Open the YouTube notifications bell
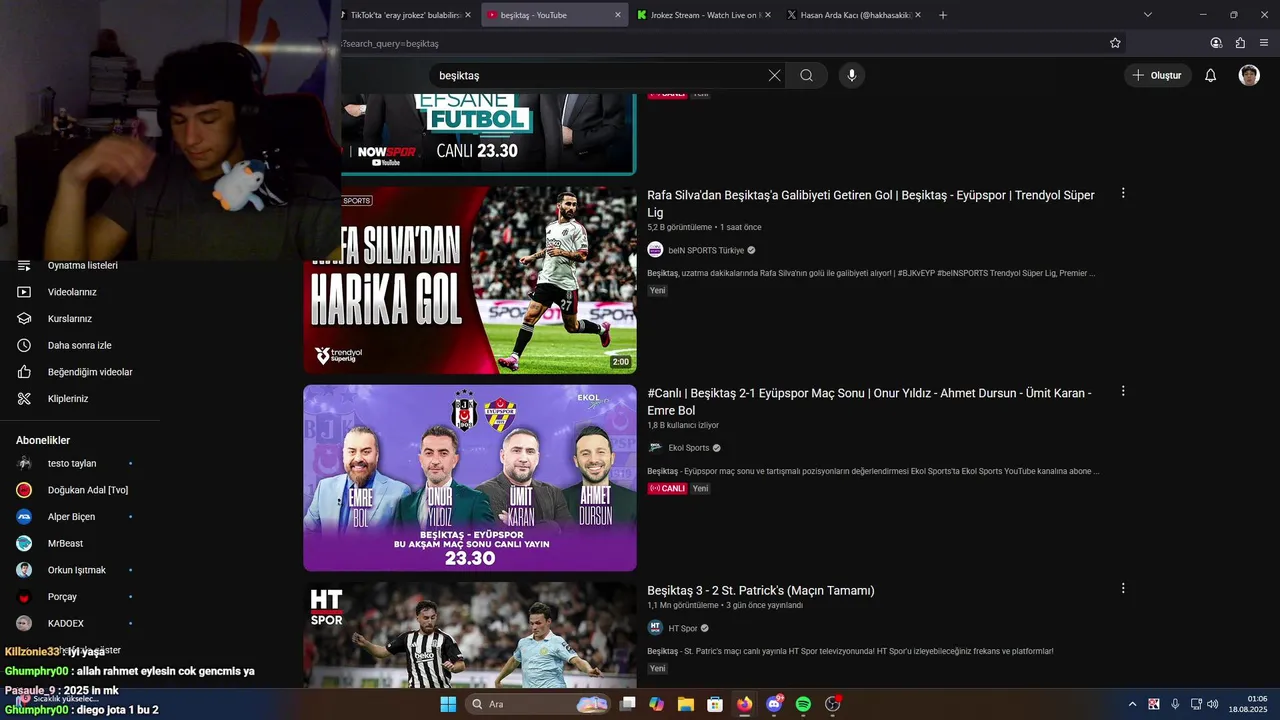This screenshot has width=1280, height=720. 1210,75
